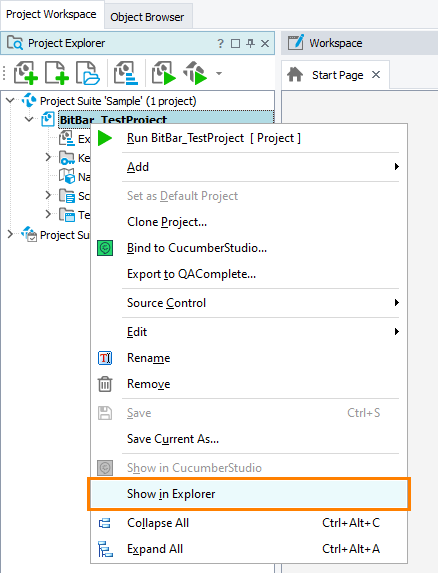The height and width of the screenshot is (573, 438).
Task: Click the BitBar_TestProject project icon
Action: click(x=48, y=119)
